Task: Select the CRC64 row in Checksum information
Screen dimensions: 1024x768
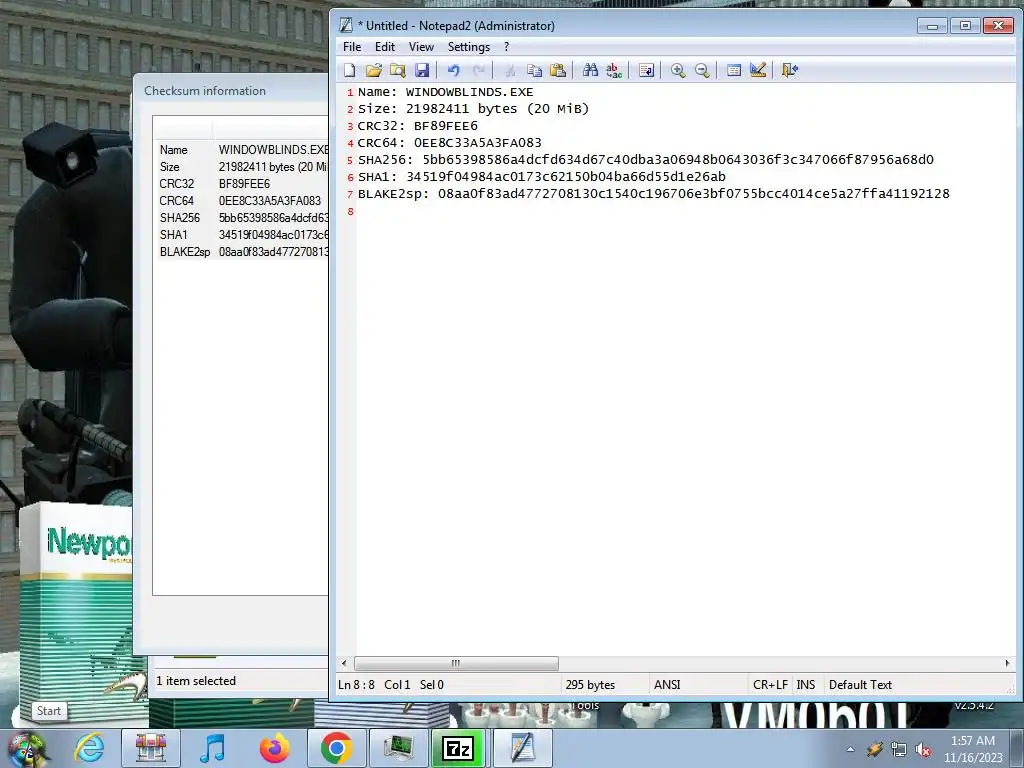Action: click(x=243, y=201)
